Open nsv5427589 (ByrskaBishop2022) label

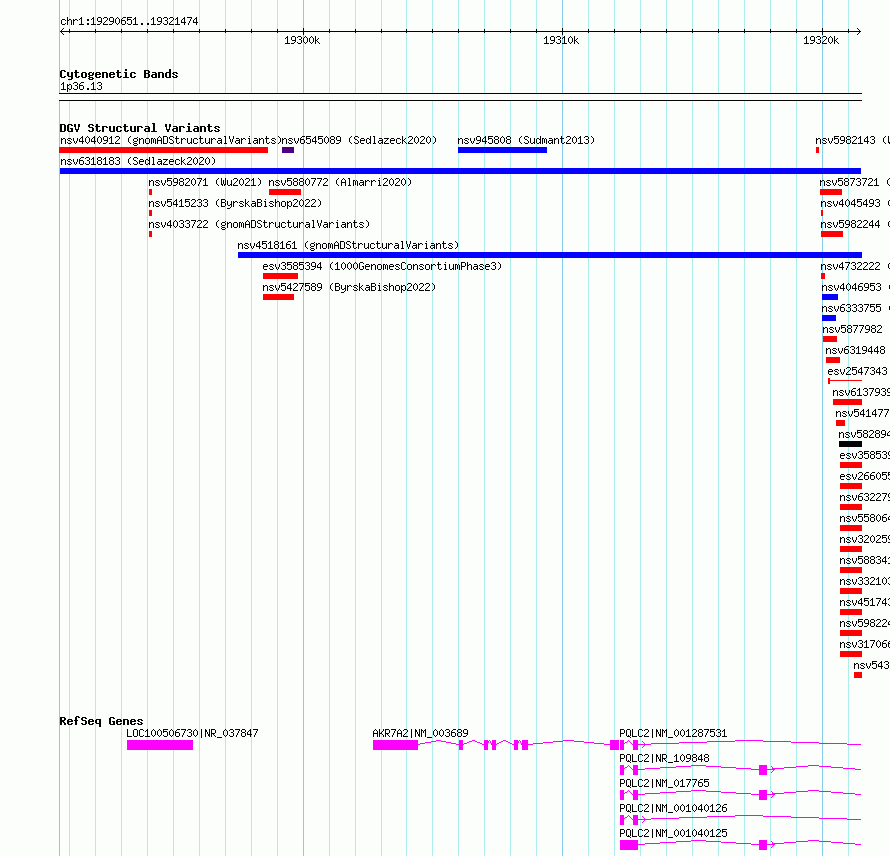point(349,287)
